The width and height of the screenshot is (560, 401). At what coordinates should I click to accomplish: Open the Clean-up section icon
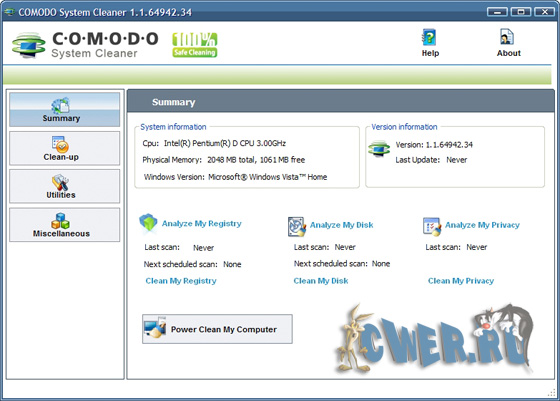pos(60,144)
